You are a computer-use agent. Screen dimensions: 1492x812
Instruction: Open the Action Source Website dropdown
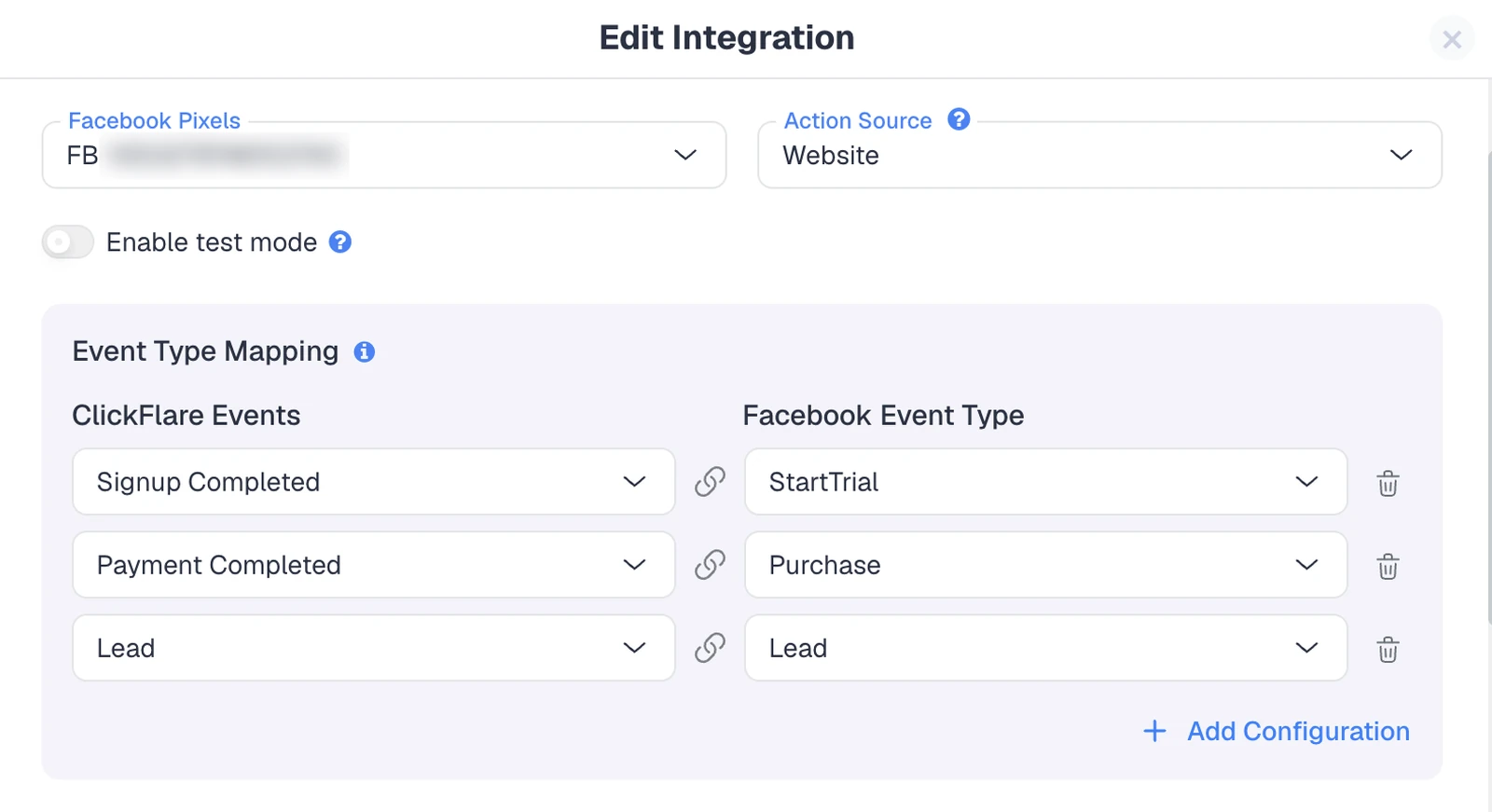pos(1100,155)
